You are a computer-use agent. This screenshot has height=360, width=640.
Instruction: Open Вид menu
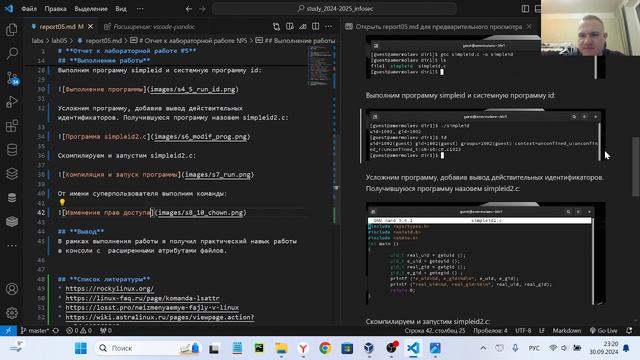[x=121, y=9]
